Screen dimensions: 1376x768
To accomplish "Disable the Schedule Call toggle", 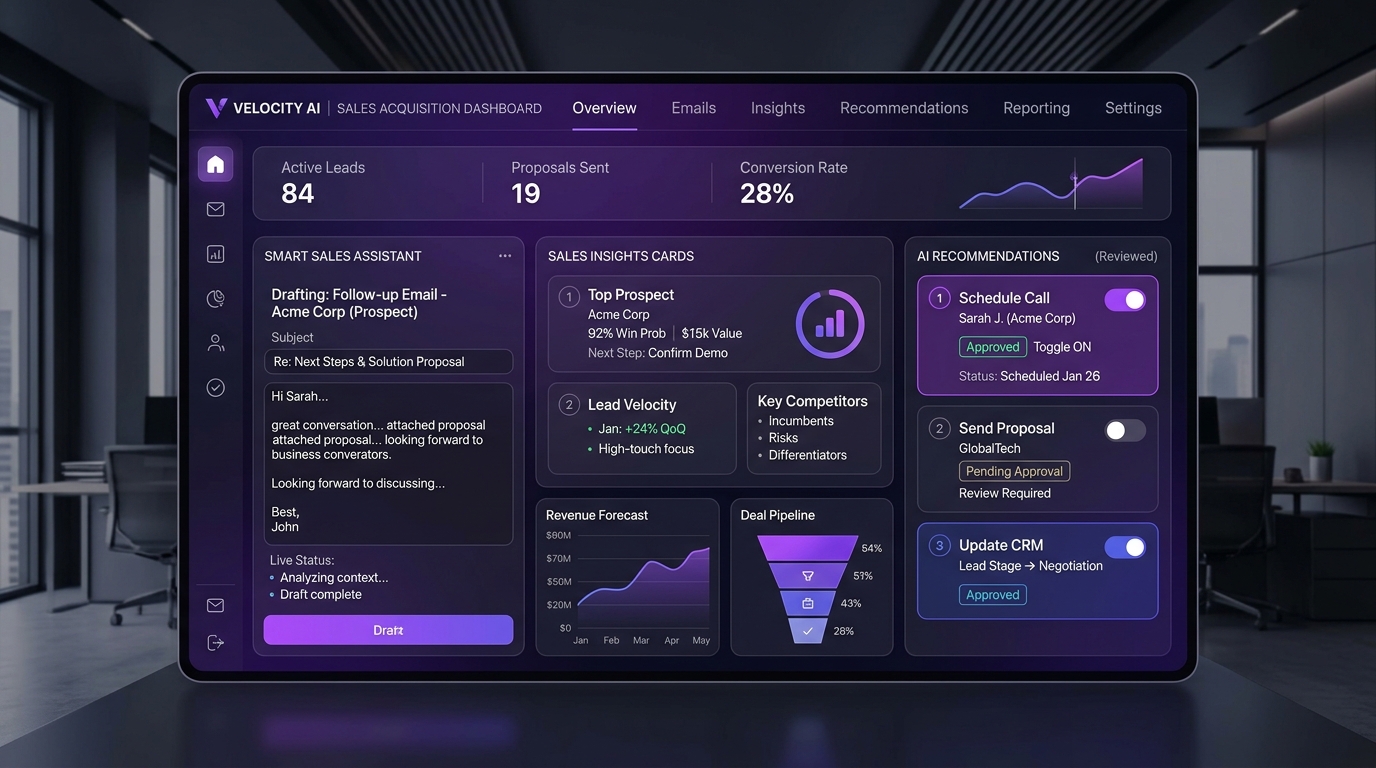I will pos(1125,299).
